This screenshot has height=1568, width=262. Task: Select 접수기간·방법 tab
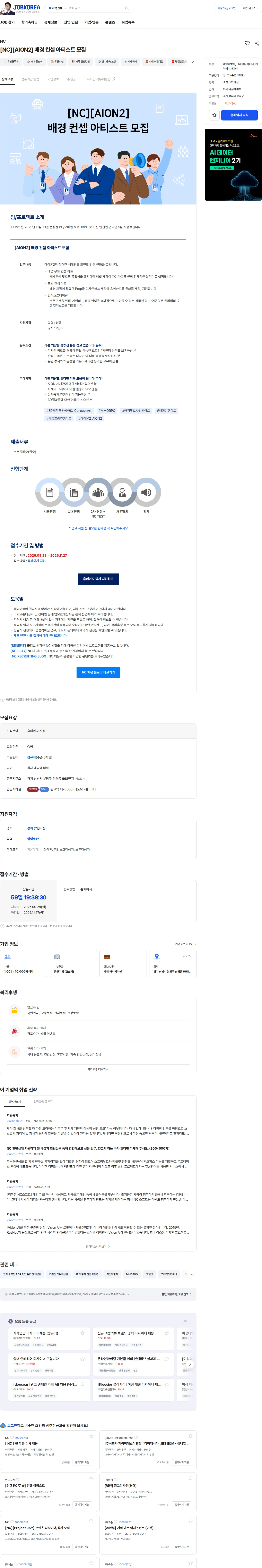coord(30,79)
